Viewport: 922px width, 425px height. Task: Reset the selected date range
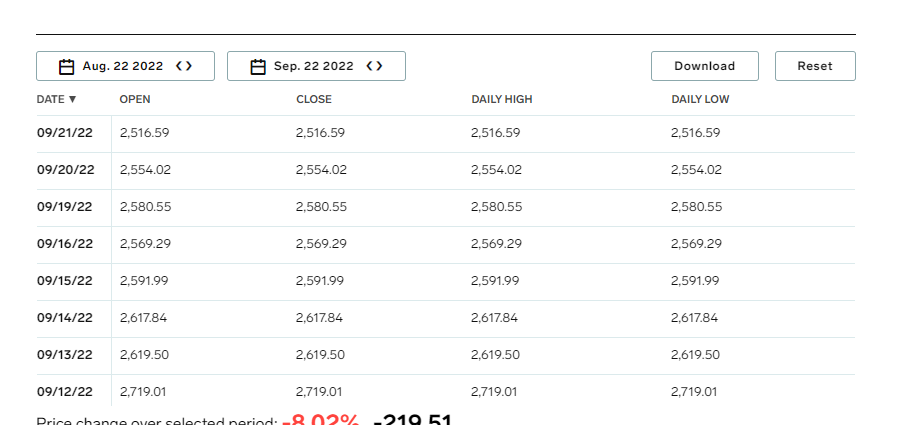coord(814,66)
